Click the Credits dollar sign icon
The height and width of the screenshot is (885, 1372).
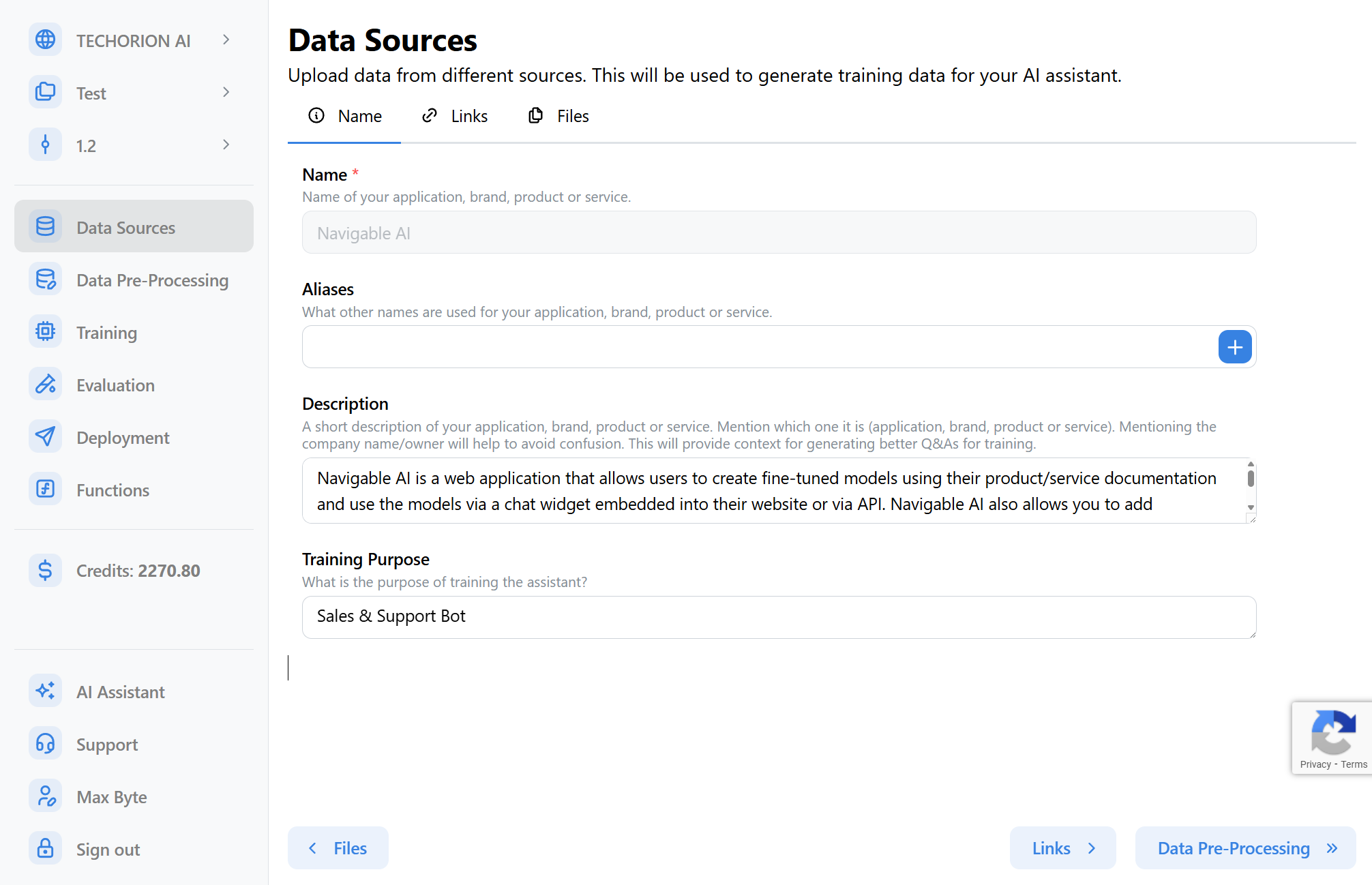coord(45,570)
